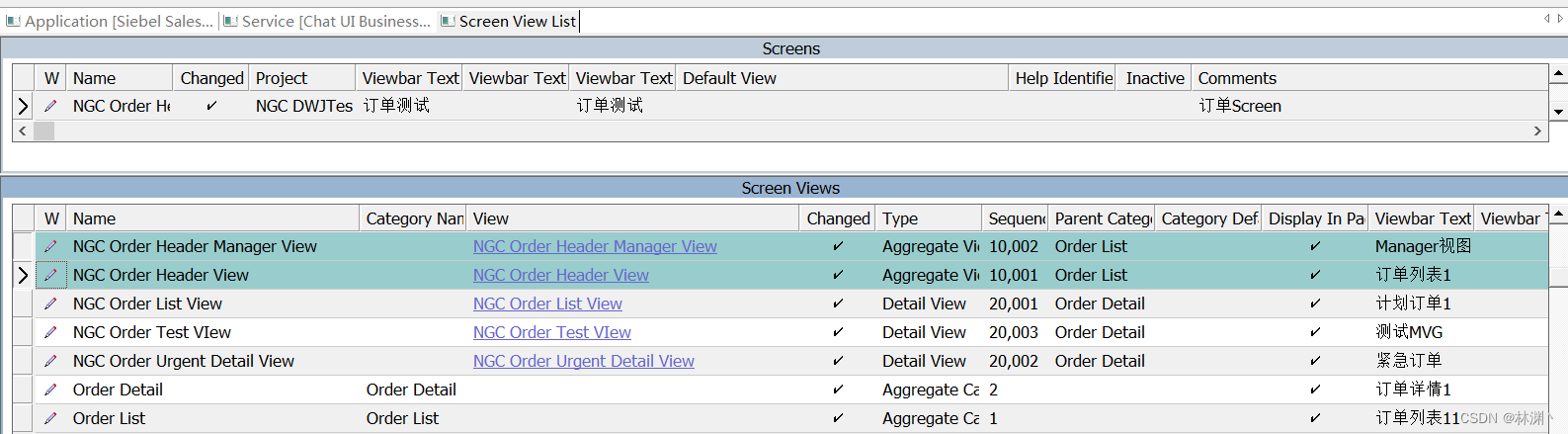Image resolution: width=1568 pixels, height=434 pixels.
Task: Click pencil icon on NGC Order List View row
Action: tap(50, 304)
